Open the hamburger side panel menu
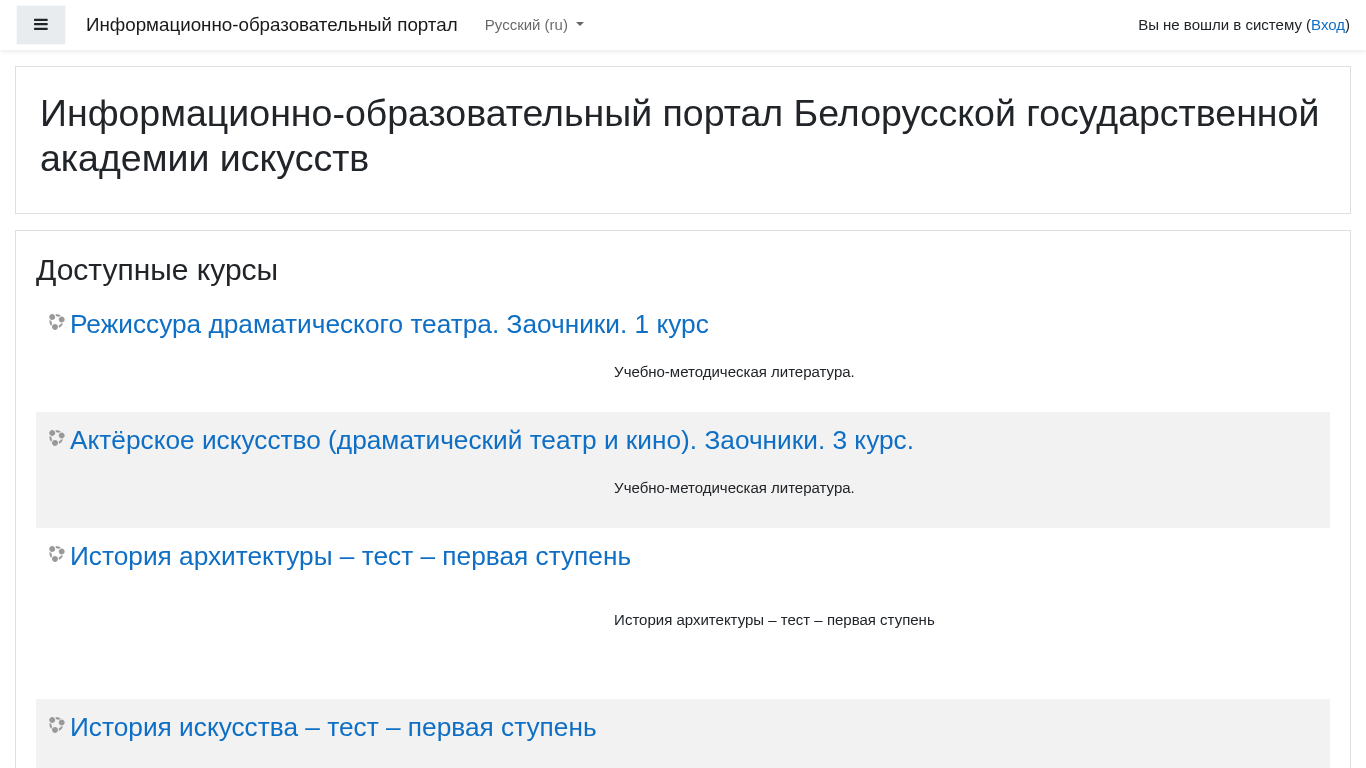The image size is (1366, 768). 41,25
